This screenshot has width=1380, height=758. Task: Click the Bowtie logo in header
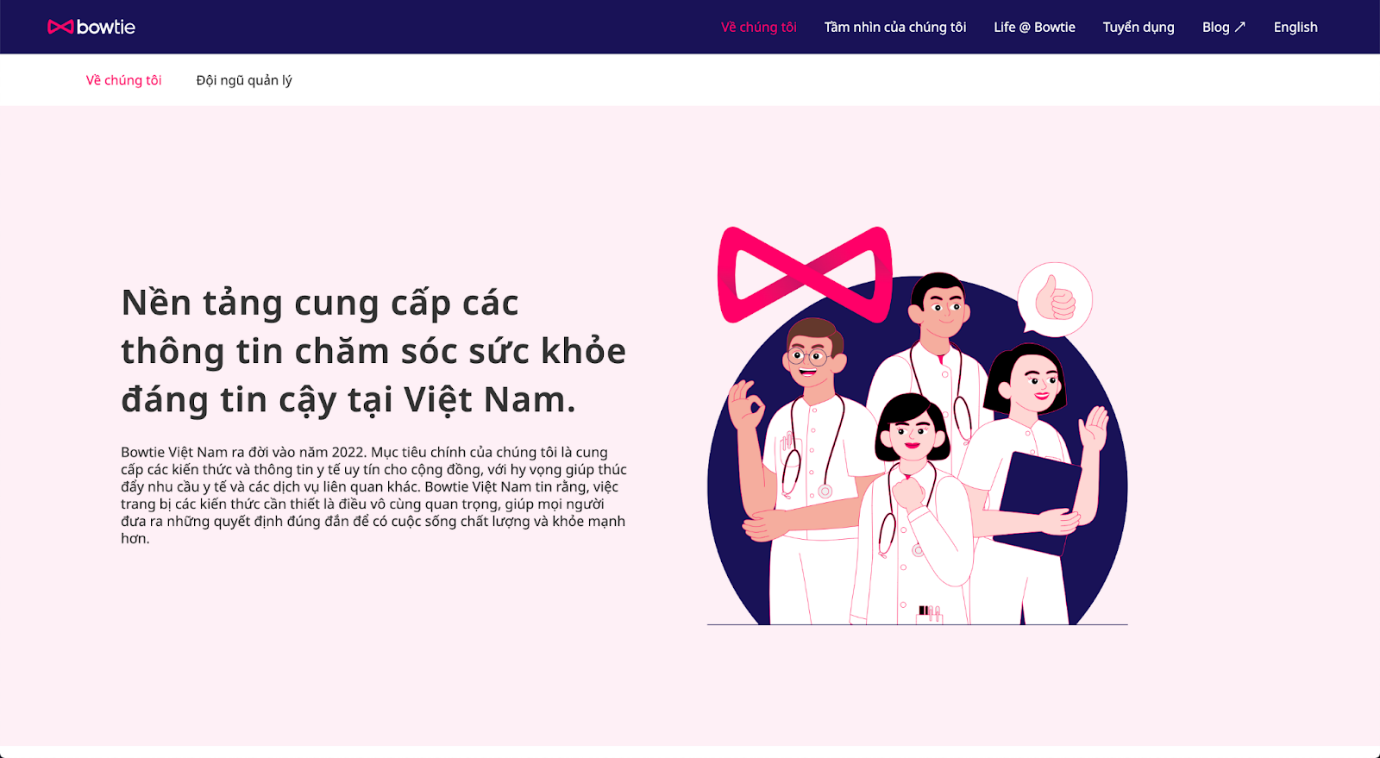[91, 27]
